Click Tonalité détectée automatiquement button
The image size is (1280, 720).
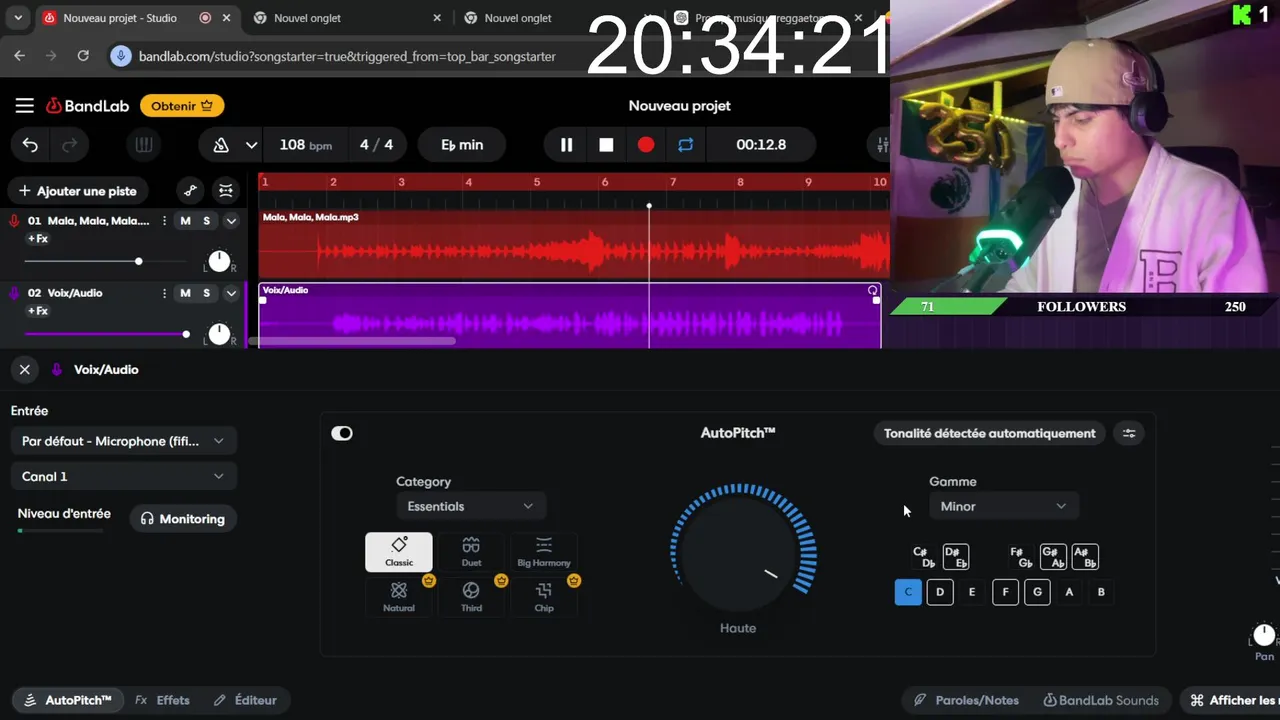[x=990, y=433]
